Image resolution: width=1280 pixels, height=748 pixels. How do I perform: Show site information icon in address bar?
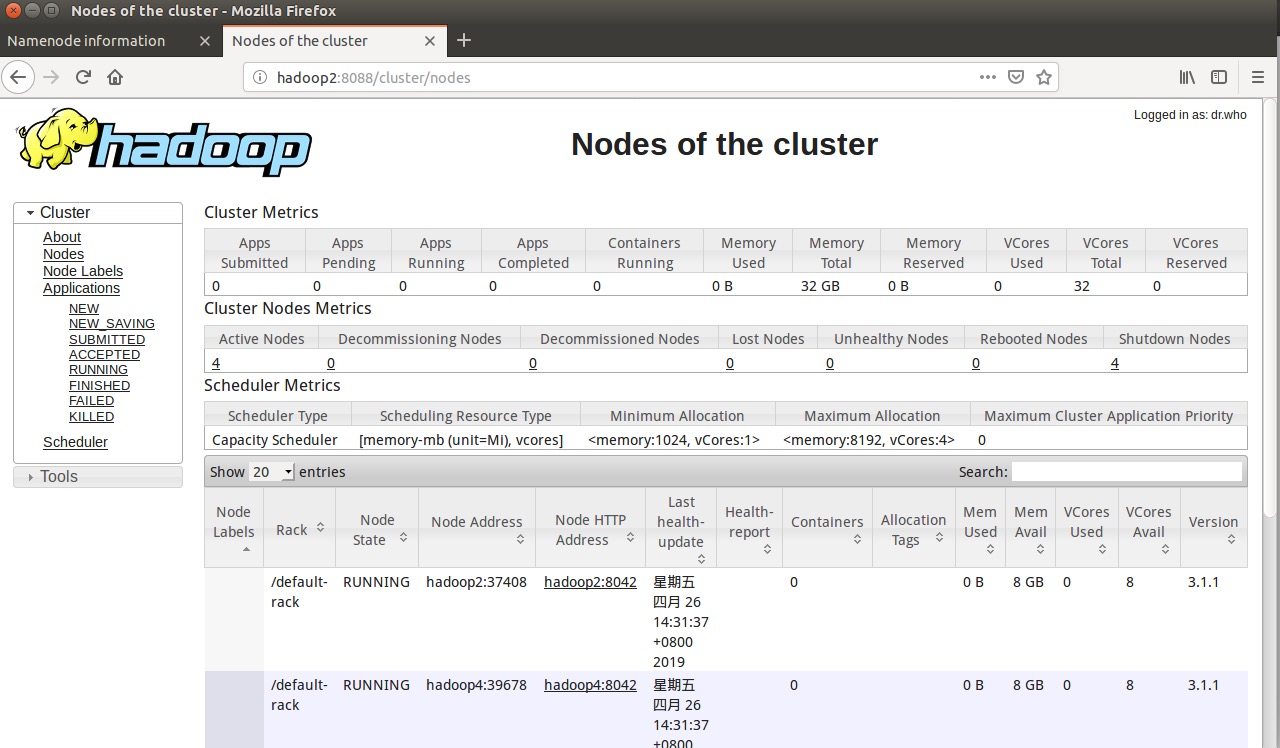point(260,77)
